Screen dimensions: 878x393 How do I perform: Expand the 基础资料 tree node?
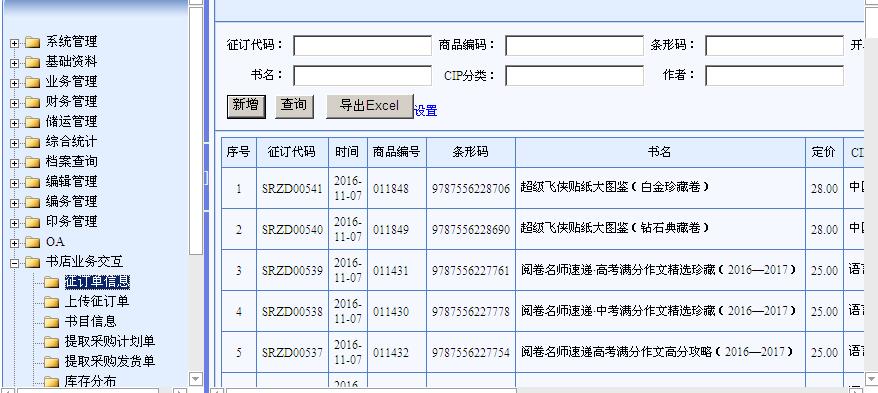[14, 63]
